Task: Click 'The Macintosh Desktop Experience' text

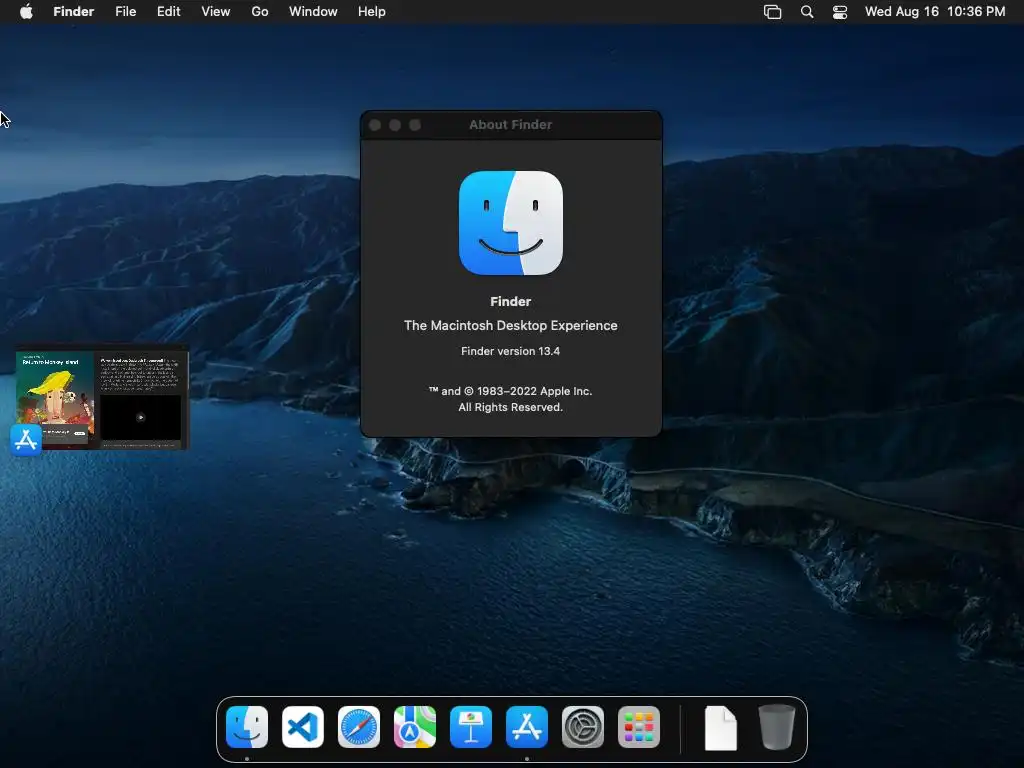Action: point(511,325)
